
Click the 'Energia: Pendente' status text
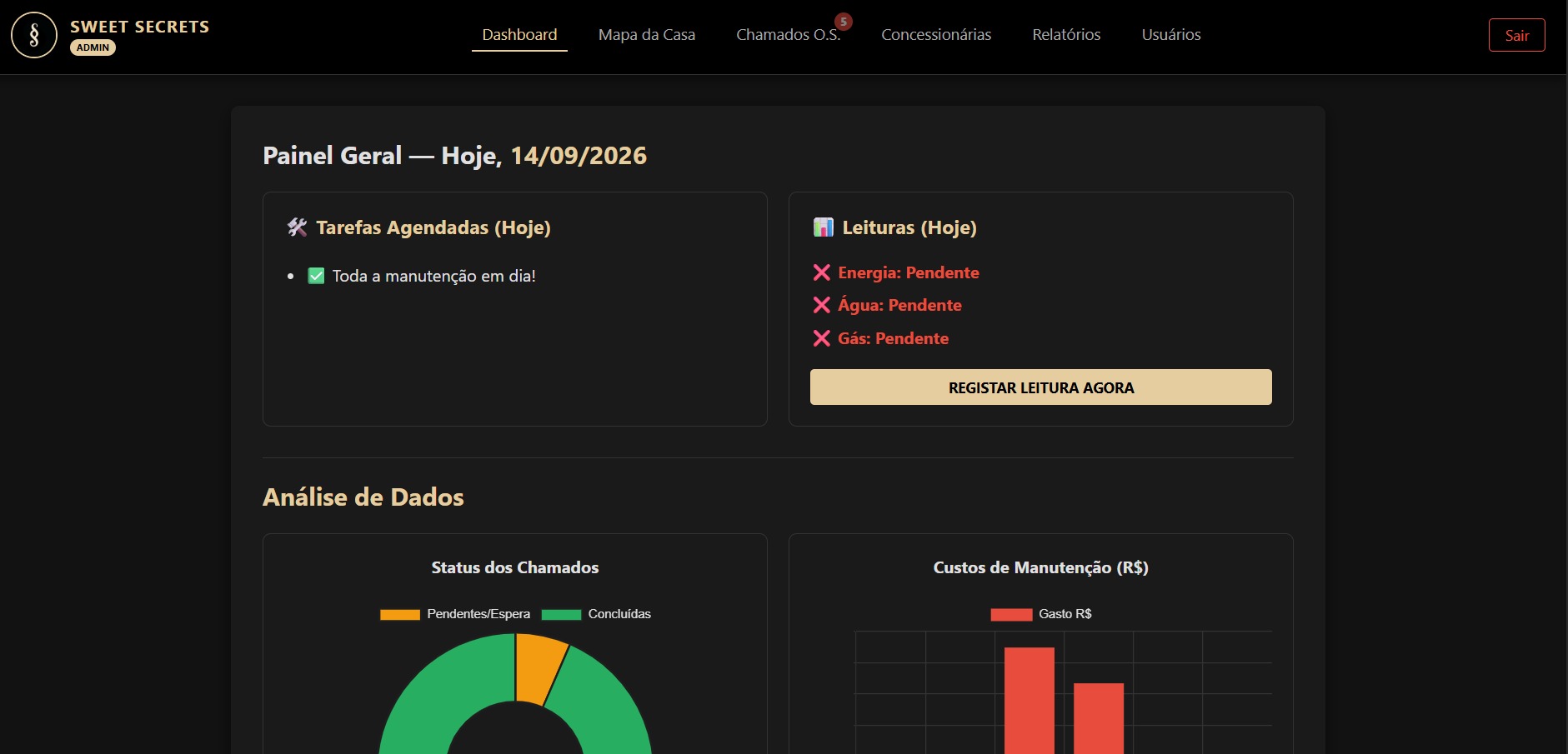pos(909,272)
